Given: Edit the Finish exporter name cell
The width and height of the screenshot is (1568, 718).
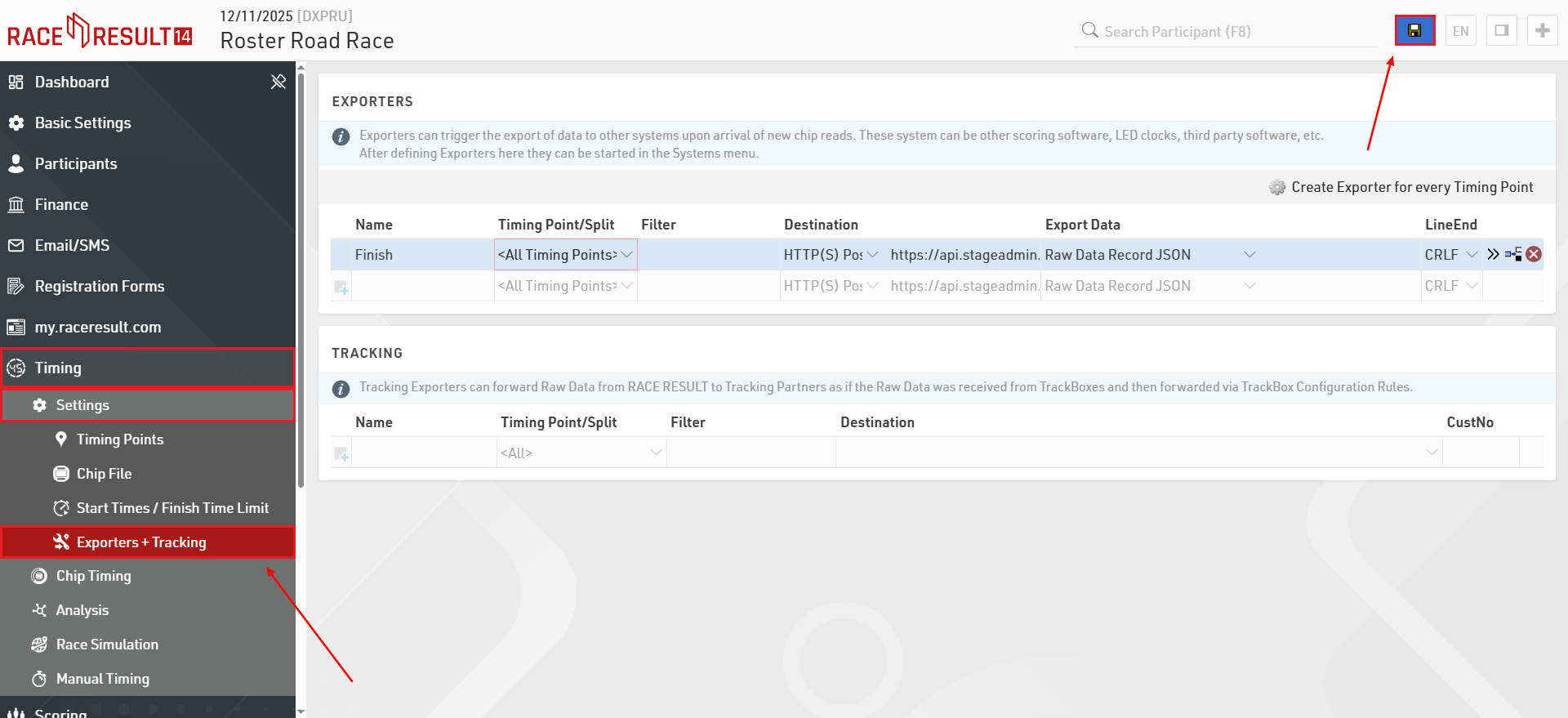Looking at the screenshot, I should coord(422,255).
